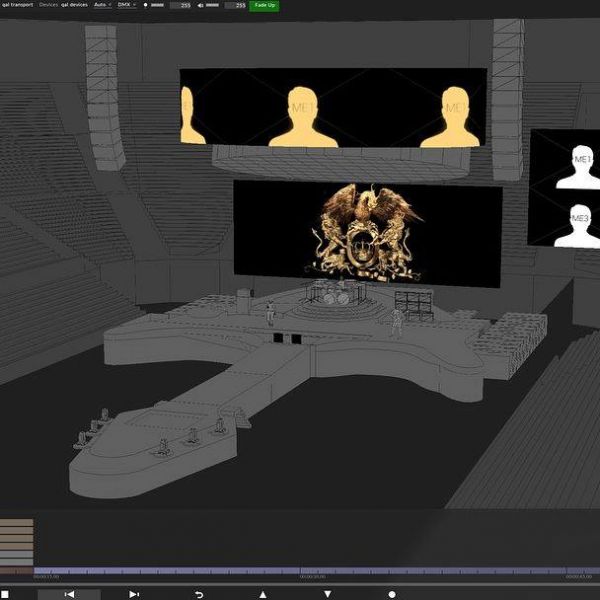Select the side screen with white ME1 silhouette
The height and width of the screenshot is (600, 600).
[x=564, y=189]
